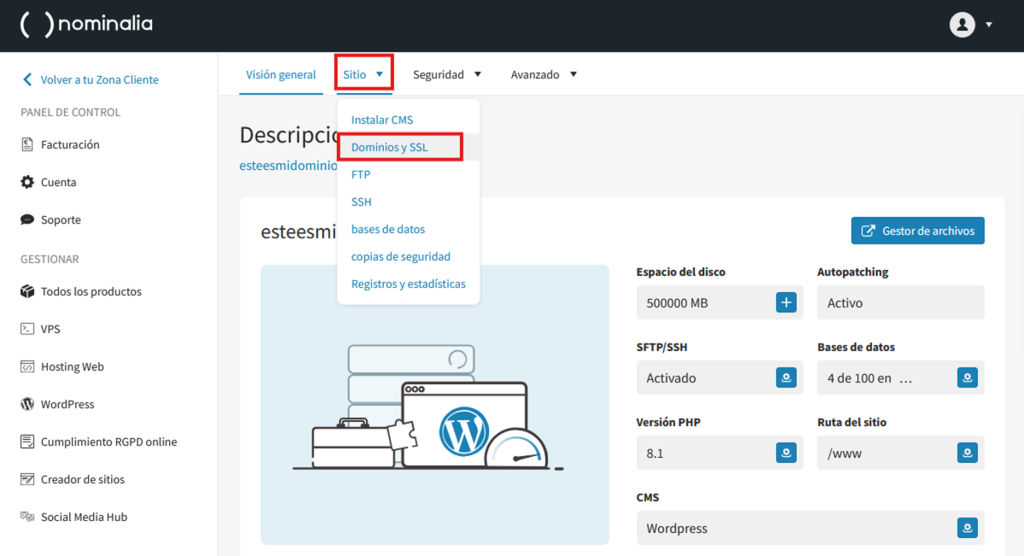Select copias de seguridad menu entry
Screen dimensions: 1024x556
tap(401, 257)
